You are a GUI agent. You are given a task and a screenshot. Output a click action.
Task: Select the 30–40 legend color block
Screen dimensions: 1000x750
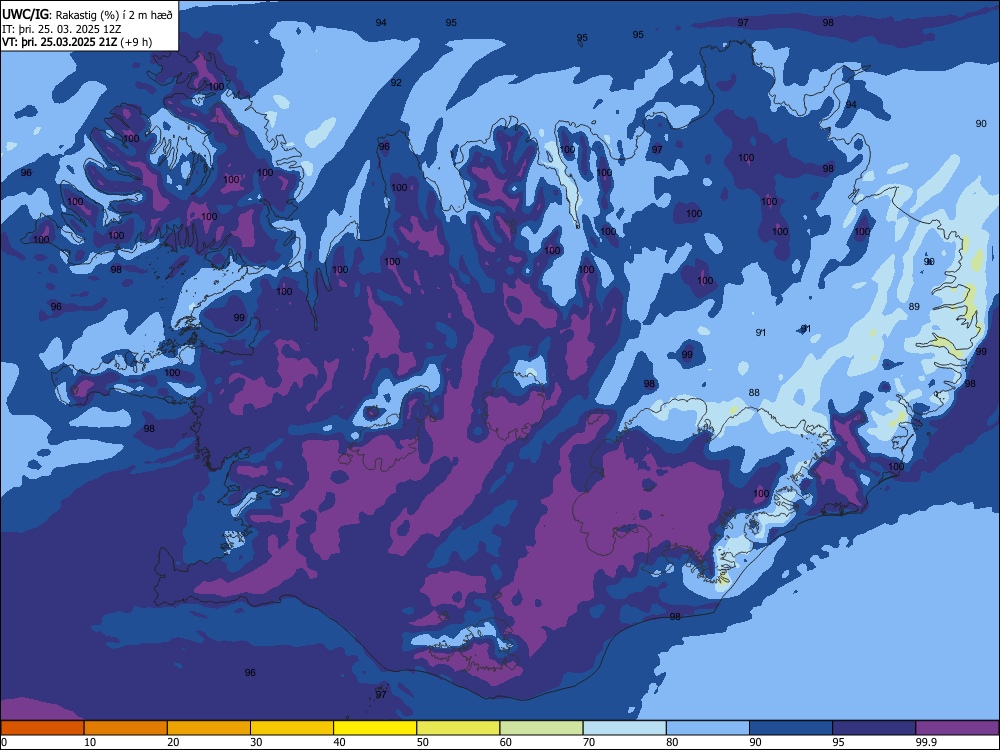pyautogui.click(x=292, y=728)
